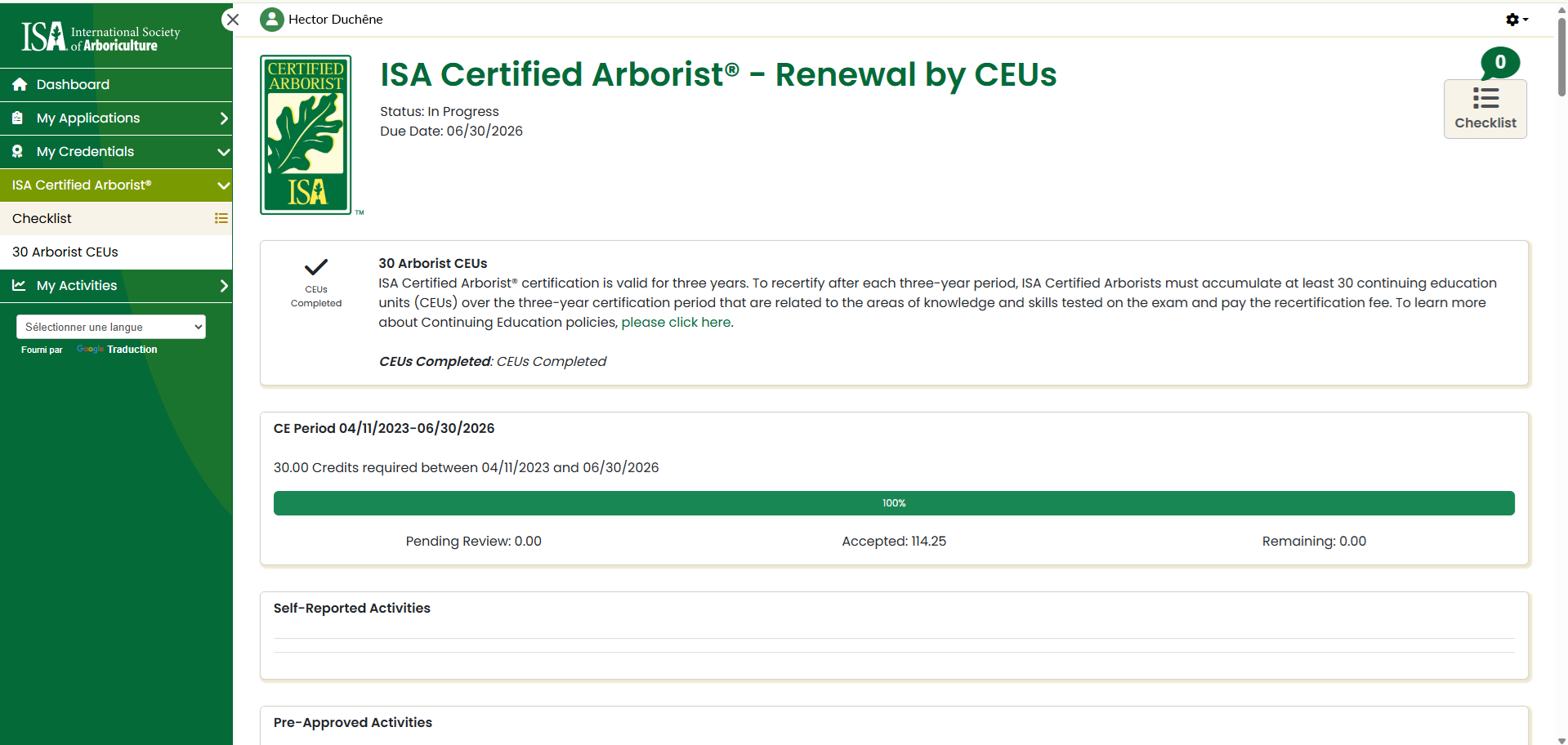Click the My Credentials ribbon icon
Image resolution: width=1568 pixels, height=745 pixels.
point(18,152)
